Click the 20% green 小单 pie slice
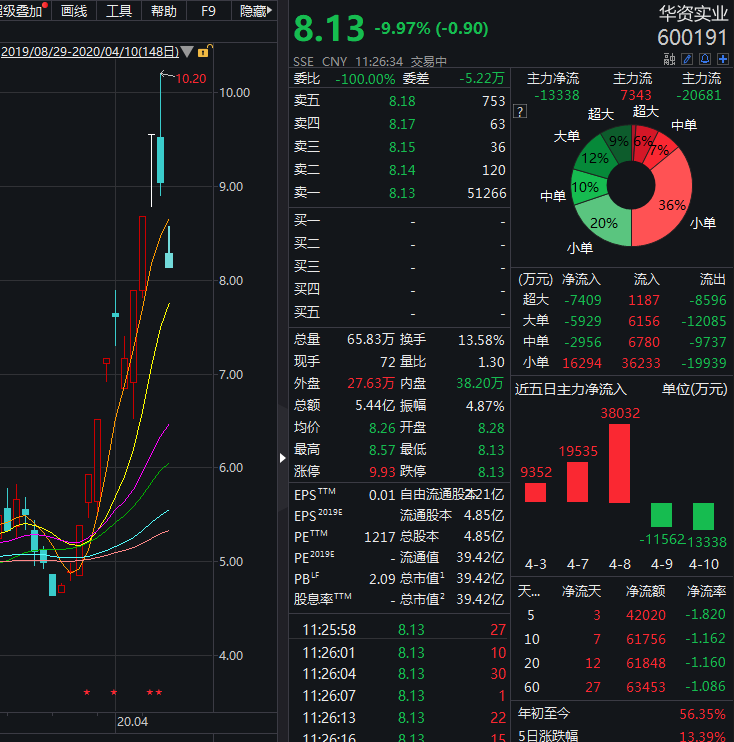This screenshot has width=734, height=742. point(604,222)
